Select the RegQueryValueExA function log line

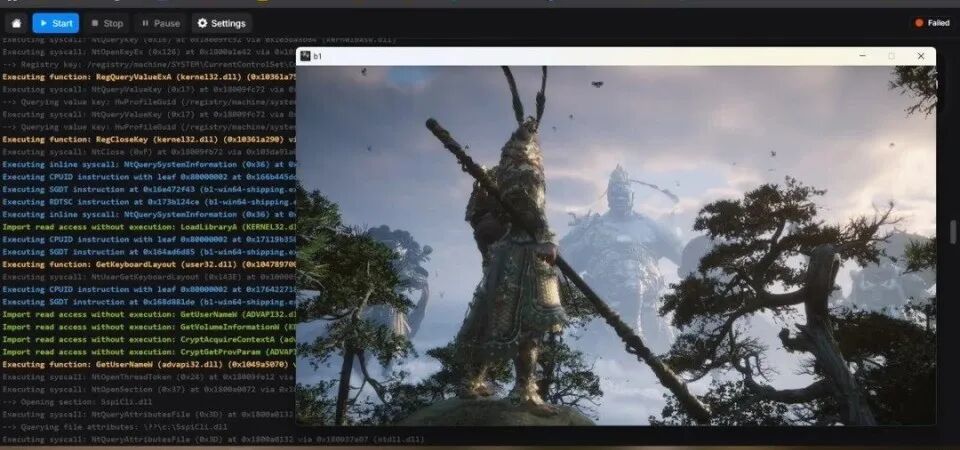tap(149, 77)
